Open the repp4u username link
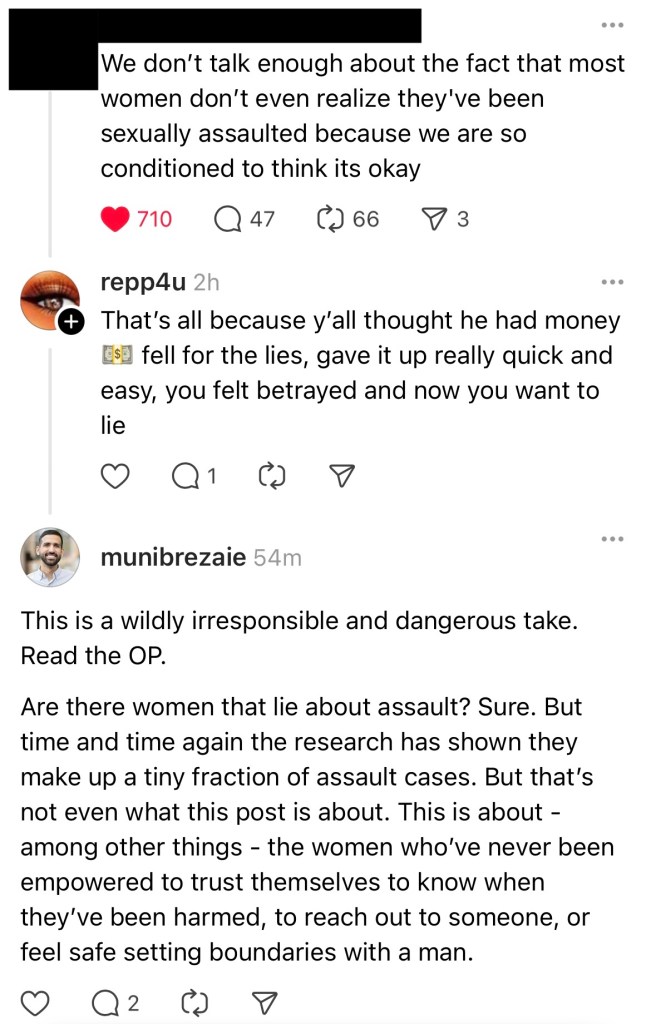The image size is (651, 1024). (x=143, y=283)
